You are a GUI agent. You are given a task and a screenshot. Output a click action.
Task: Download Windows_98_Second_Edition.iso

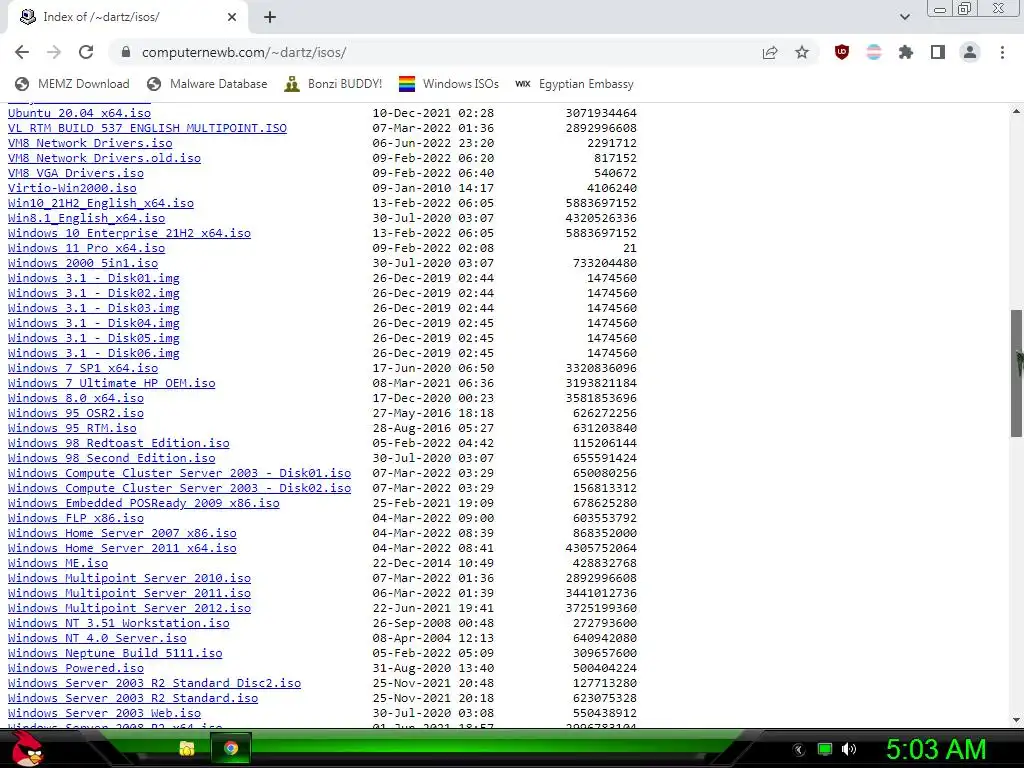pos(112,458)
